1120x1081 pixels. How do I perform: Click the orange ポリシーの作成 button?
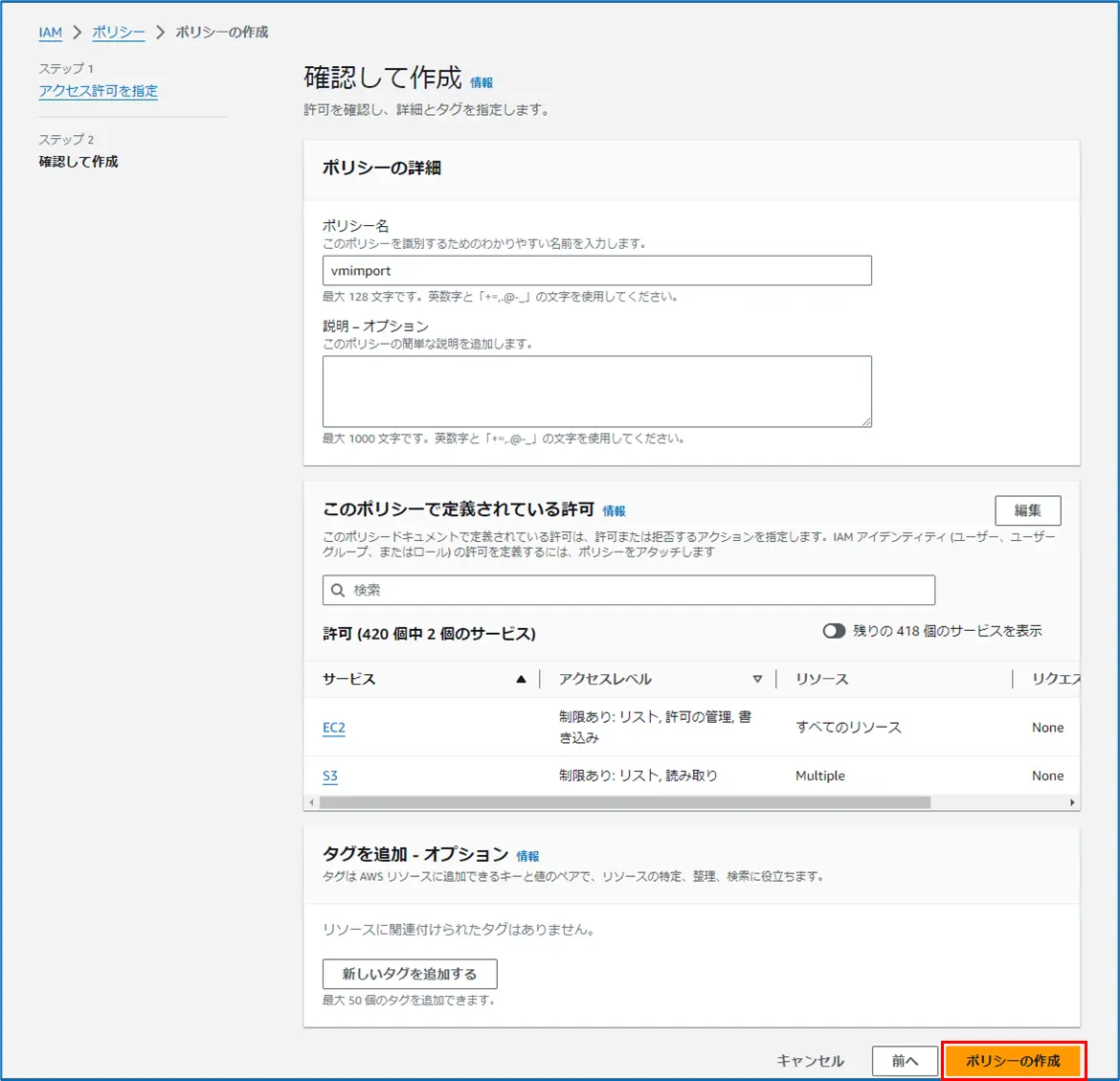1013,1061
